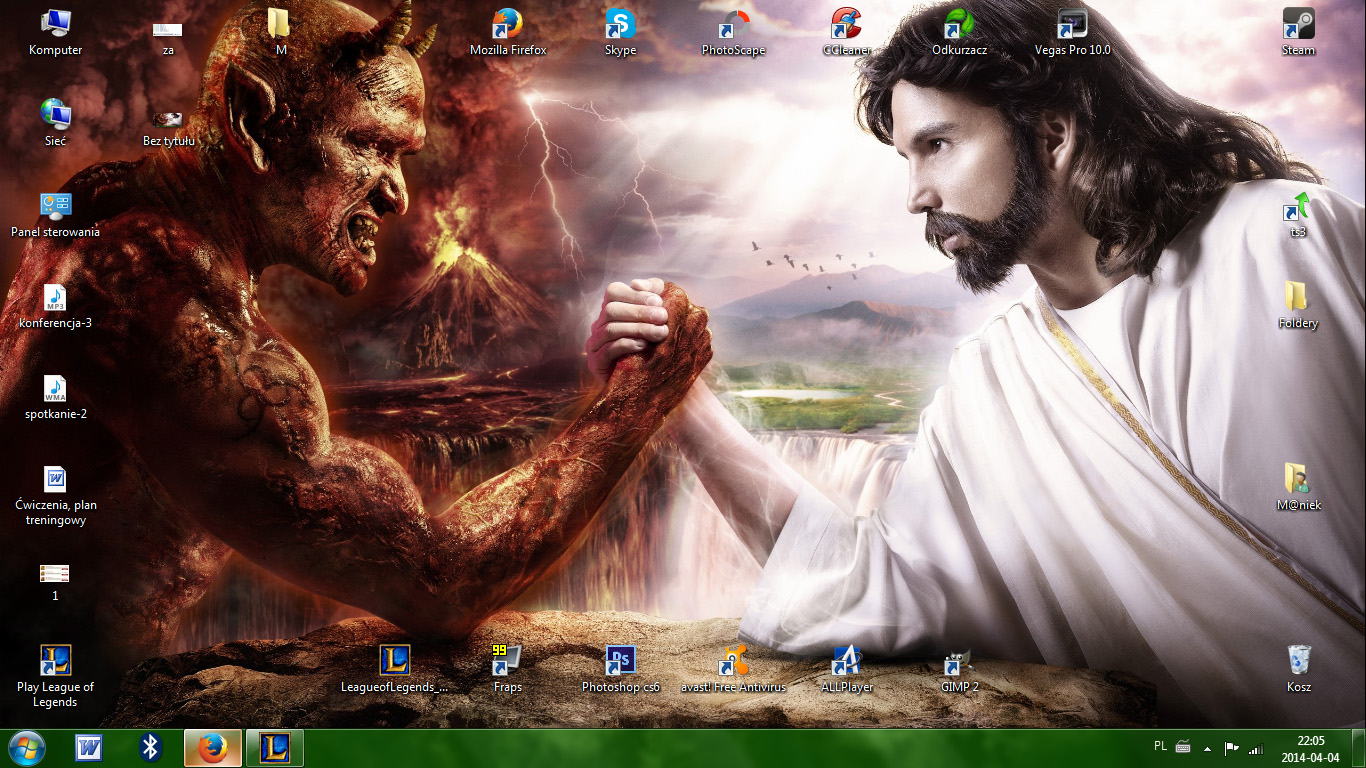
Task: Select the spotkanie-2 WMA file
Action: pos(55,395)
